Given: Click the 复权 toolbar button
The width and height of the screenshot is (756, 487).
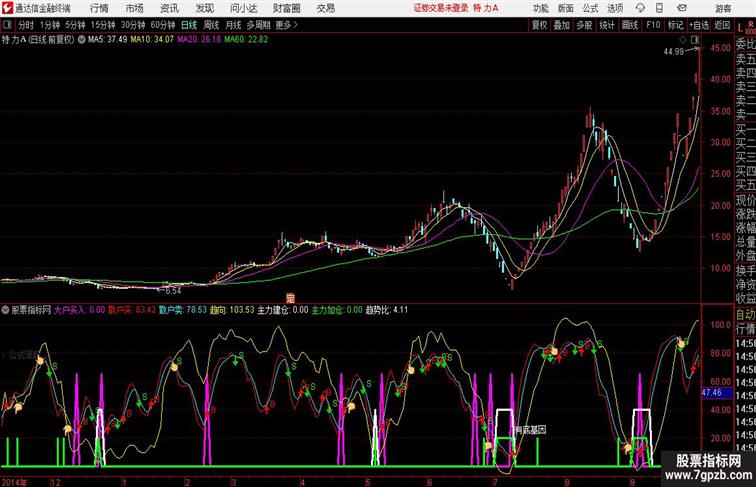Looking at the screenshot, I should click(539, 25).
